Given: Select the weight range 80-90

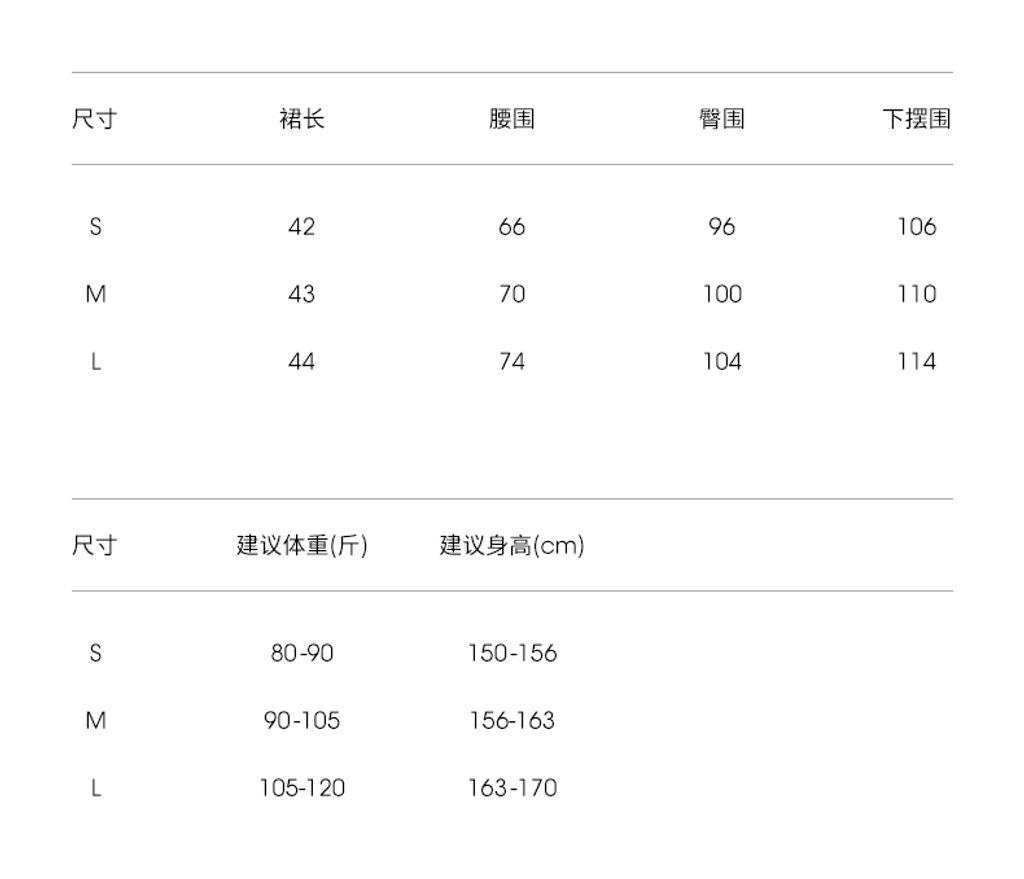Looking at the screenshot, I should [302, 654].
